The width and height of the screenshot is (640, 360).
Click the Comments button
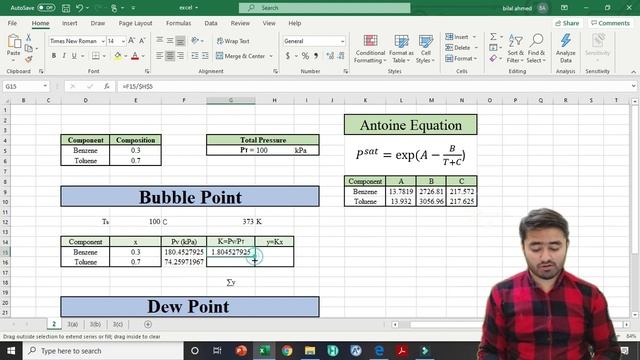pyautogui.click(x=610, y=23)
